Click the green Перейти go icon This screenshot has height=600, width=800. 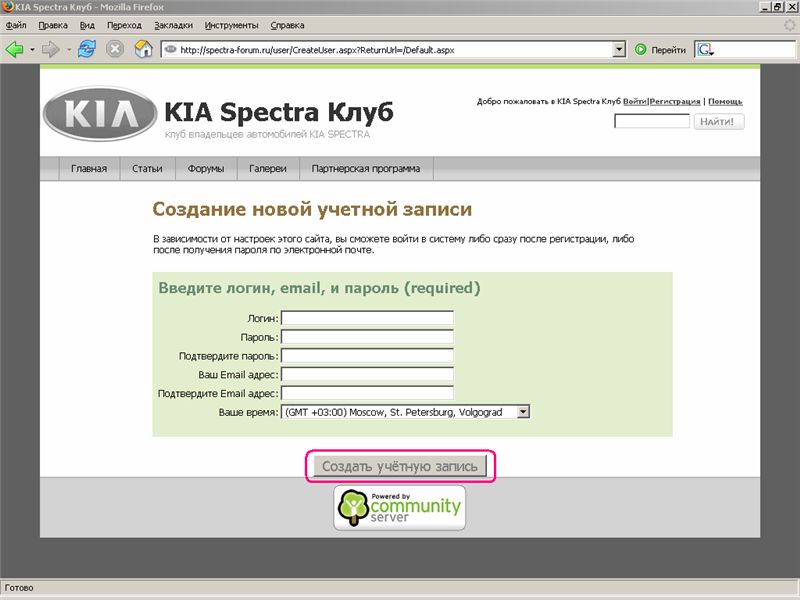point(641,48)
